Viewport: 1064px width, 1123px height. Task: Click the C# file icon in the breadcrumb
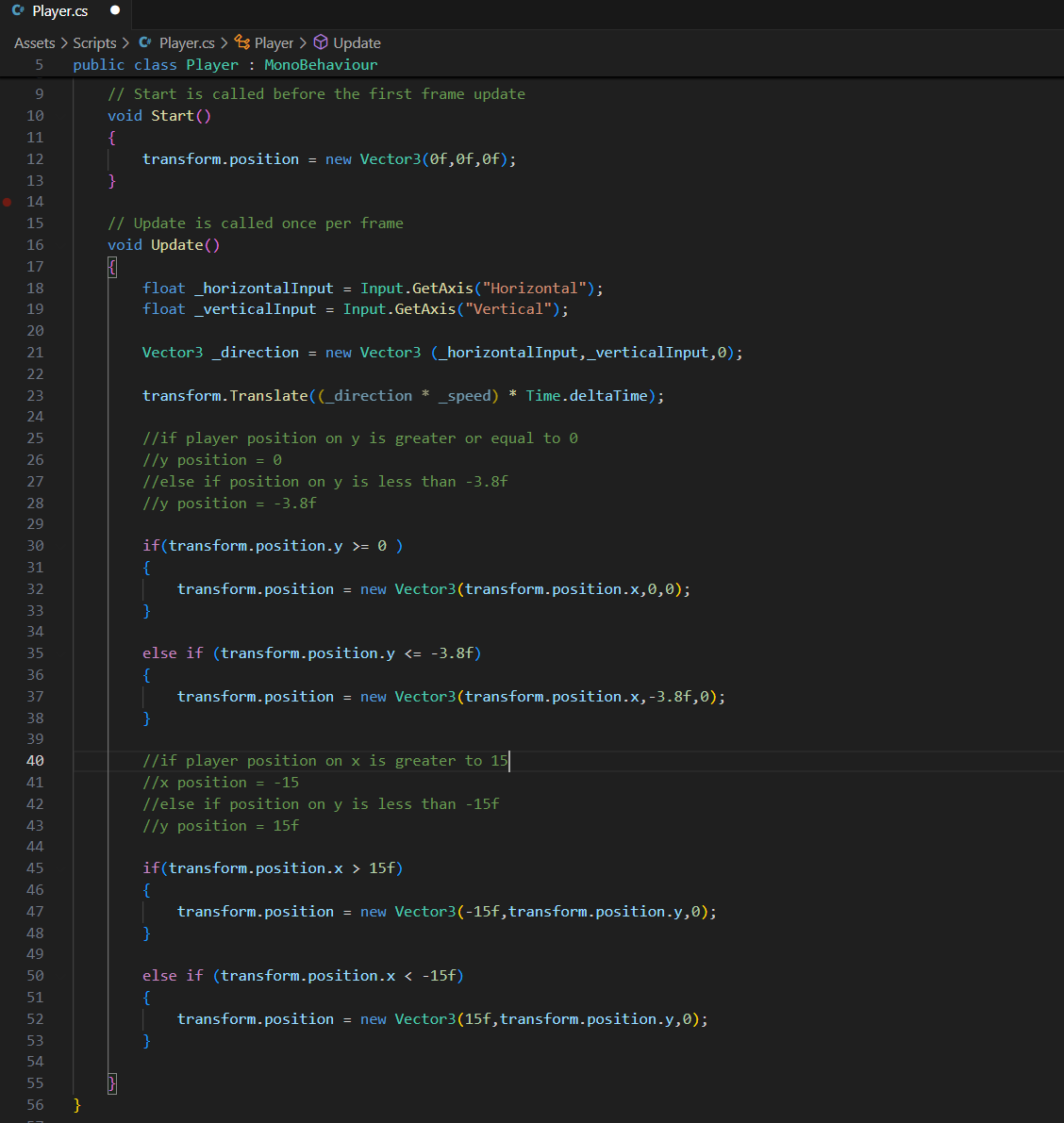145,42
